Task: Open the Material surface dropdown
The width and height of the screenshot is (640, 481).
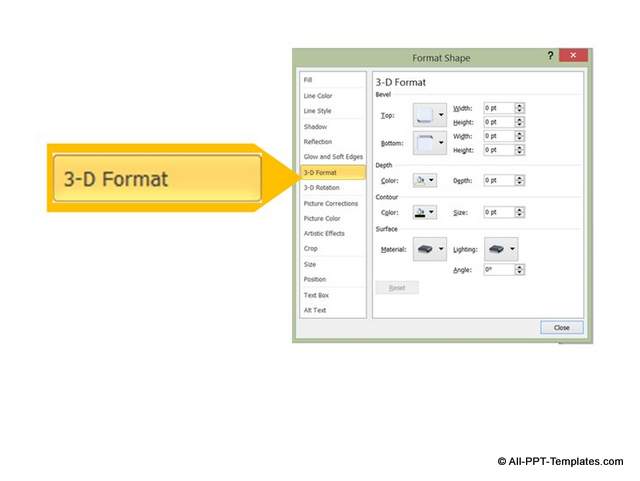Action: (430, 249)
